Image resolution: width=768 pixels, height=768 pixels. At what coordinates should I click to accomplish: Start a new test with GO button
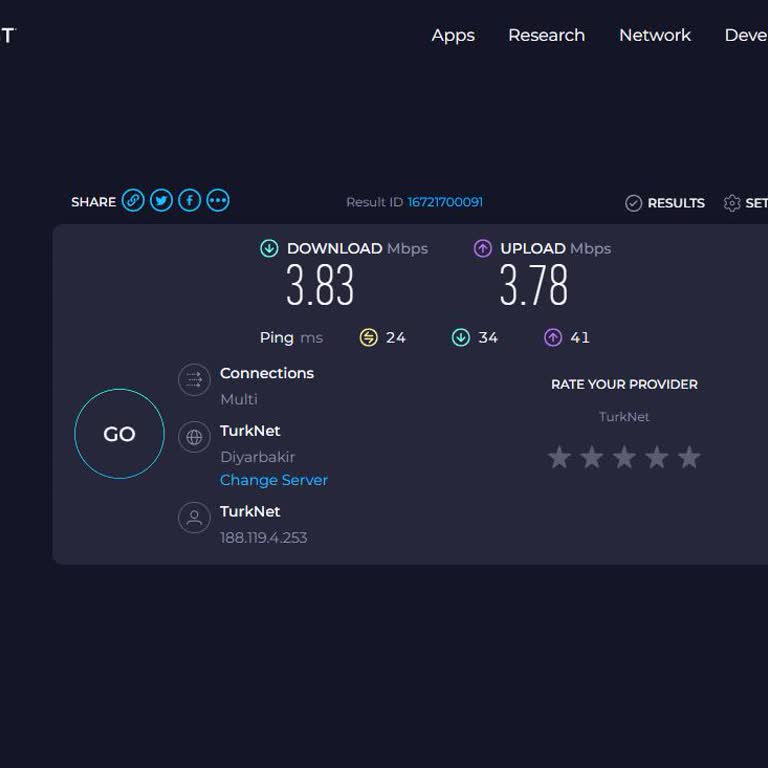(x=120, y=434)
